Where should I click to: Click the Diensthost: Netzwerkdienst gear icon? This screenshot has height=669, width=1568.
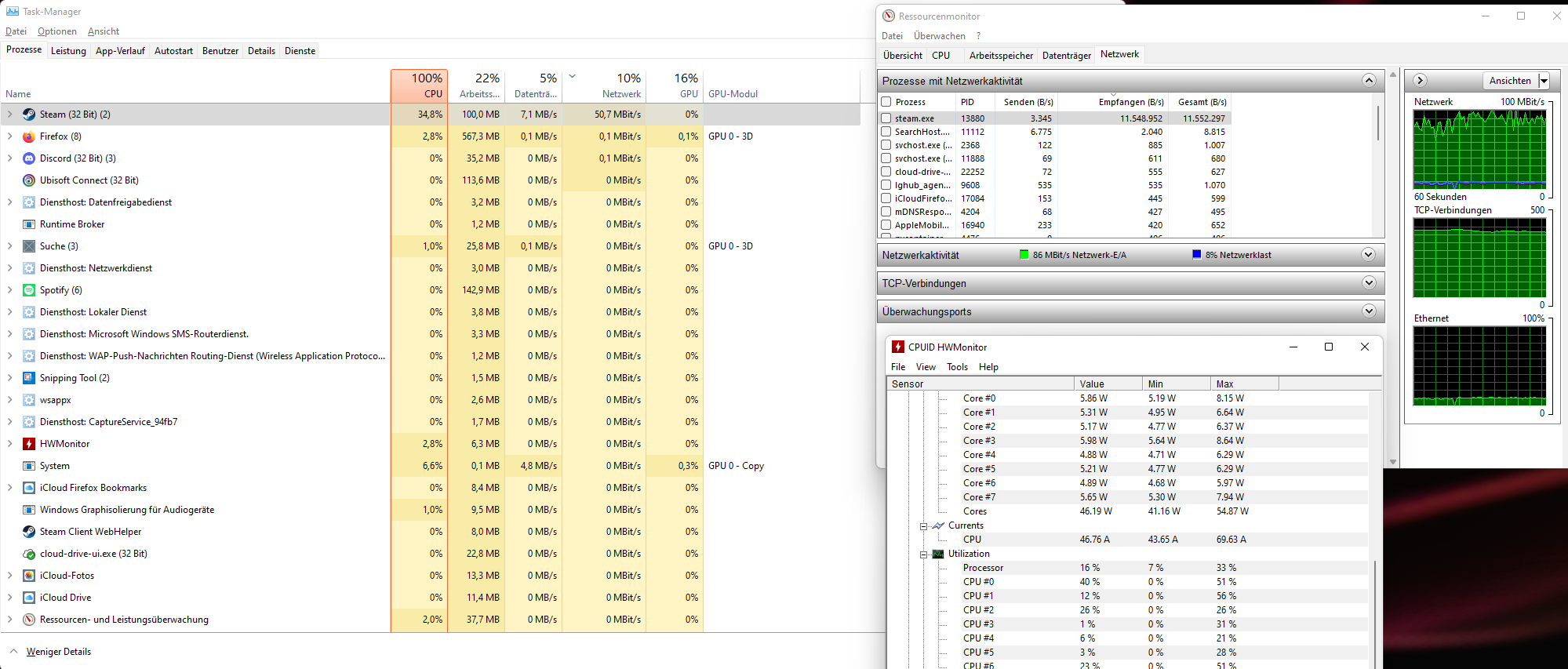pos(29,268)
